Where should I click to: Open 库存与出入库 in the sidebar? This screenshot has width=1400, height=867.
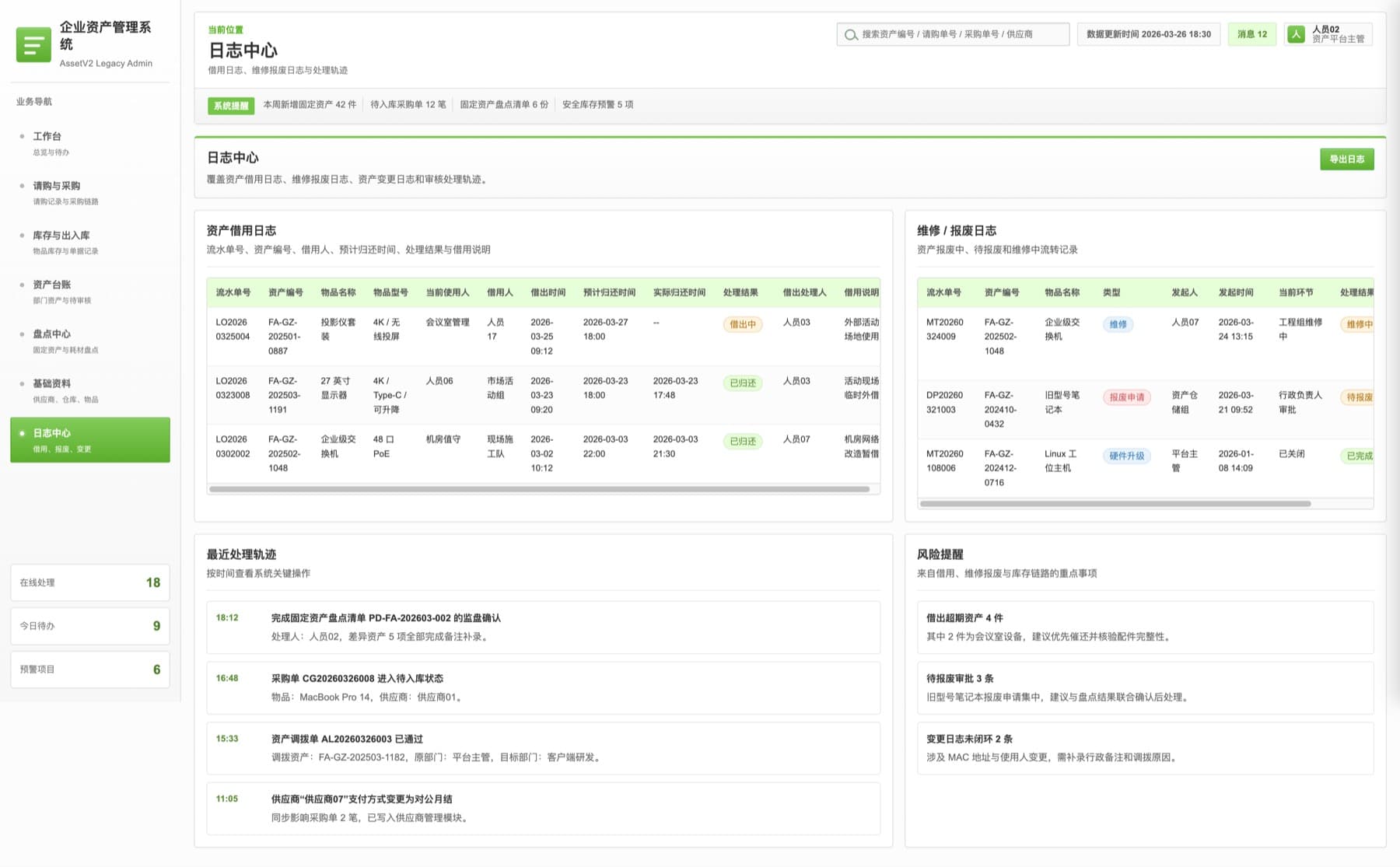tap(90, 242)
